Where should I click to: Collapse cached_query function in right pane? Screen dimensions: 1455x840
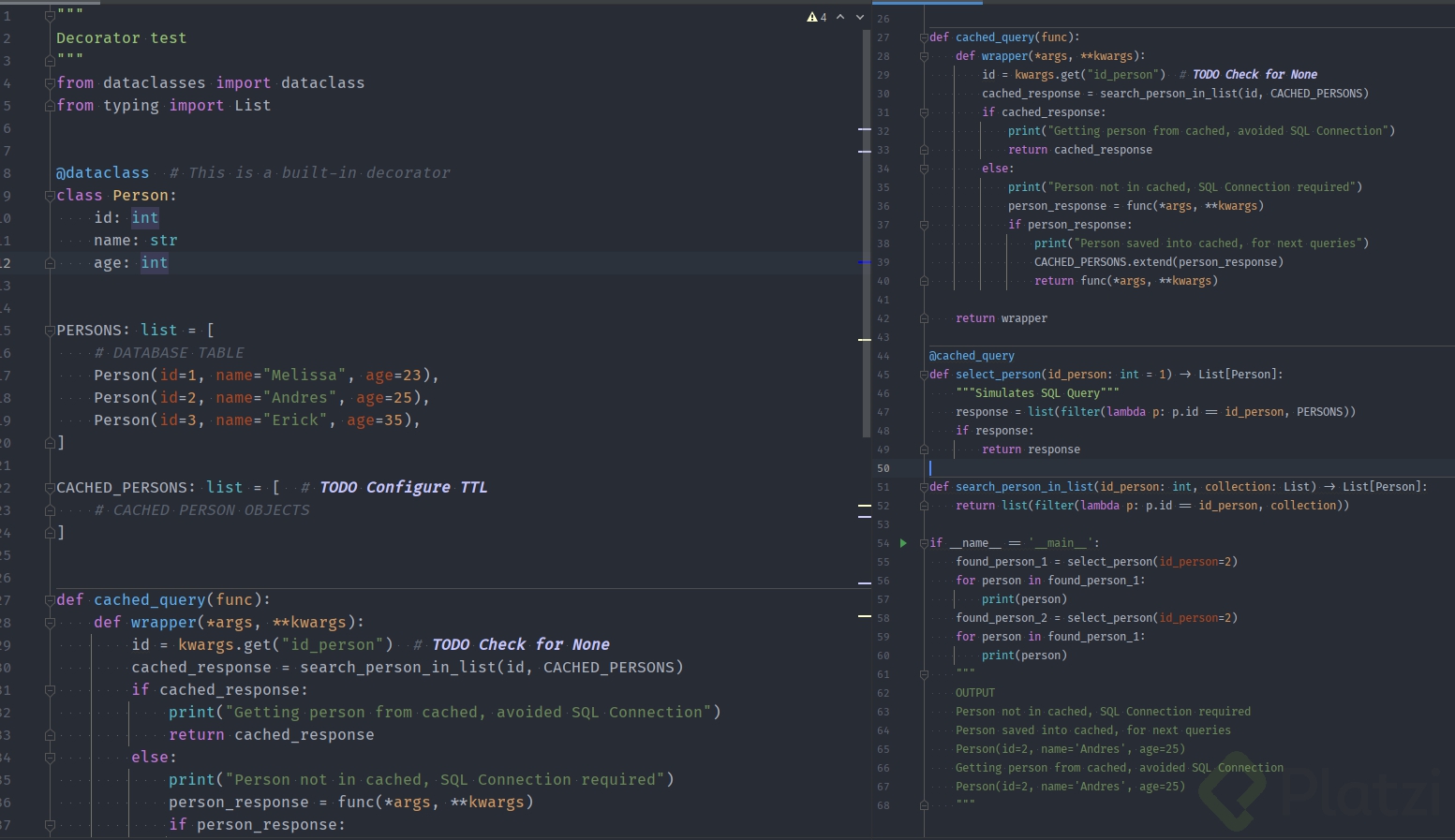pyautogui.click(x=924, y=37)
